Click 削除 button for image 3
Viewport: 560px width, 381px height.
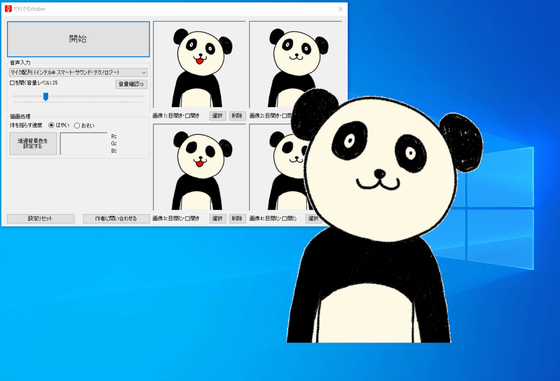[x=237, y=219]
